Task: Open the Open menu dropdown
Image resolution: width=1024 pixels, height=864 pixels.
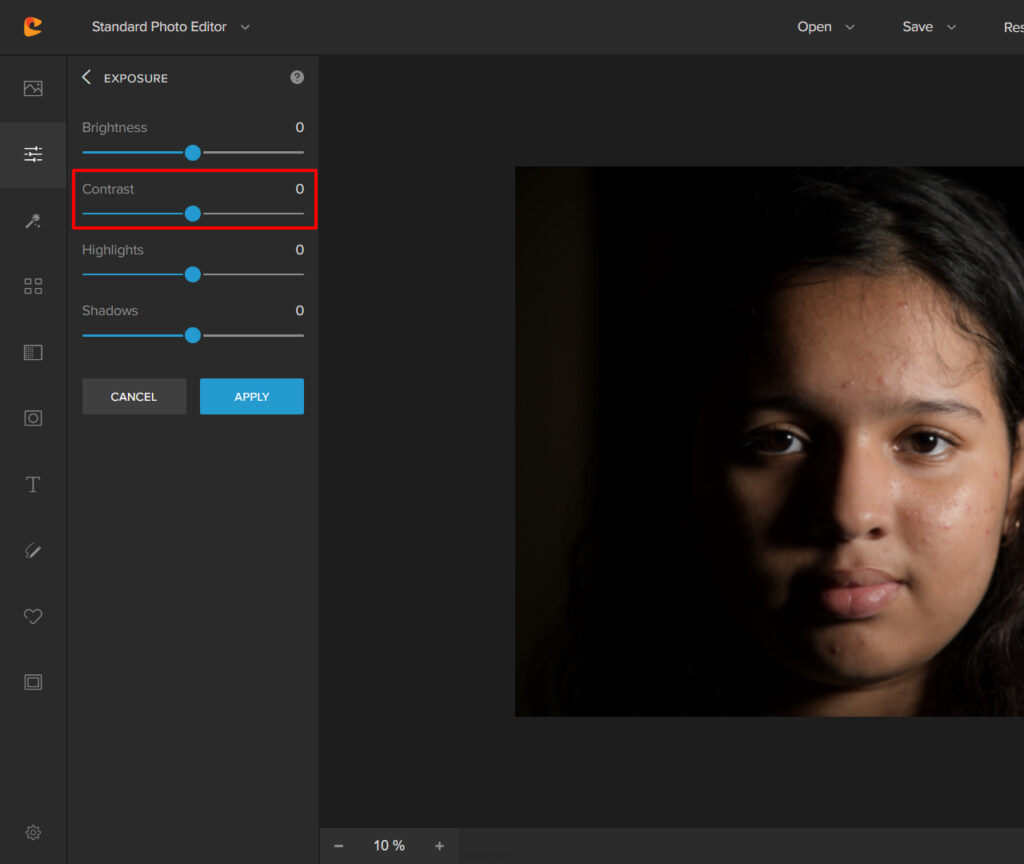Action: click(825, 27)
